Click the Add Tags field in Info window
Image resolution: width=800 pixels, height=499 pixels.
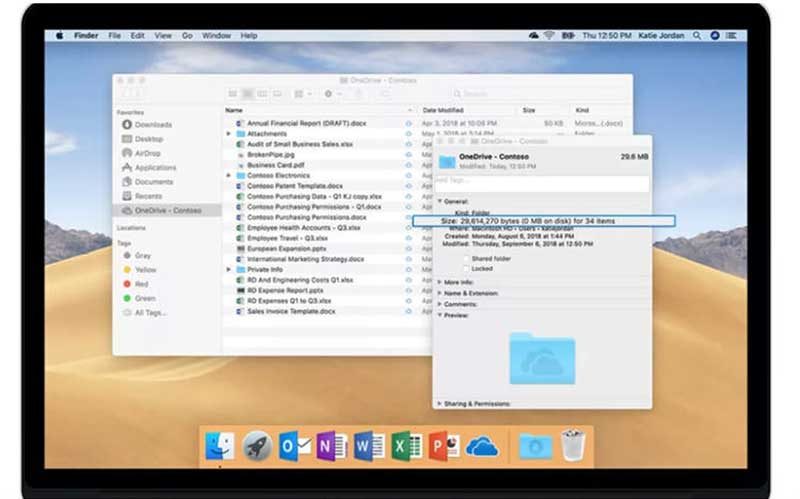[x=542, y=183]
